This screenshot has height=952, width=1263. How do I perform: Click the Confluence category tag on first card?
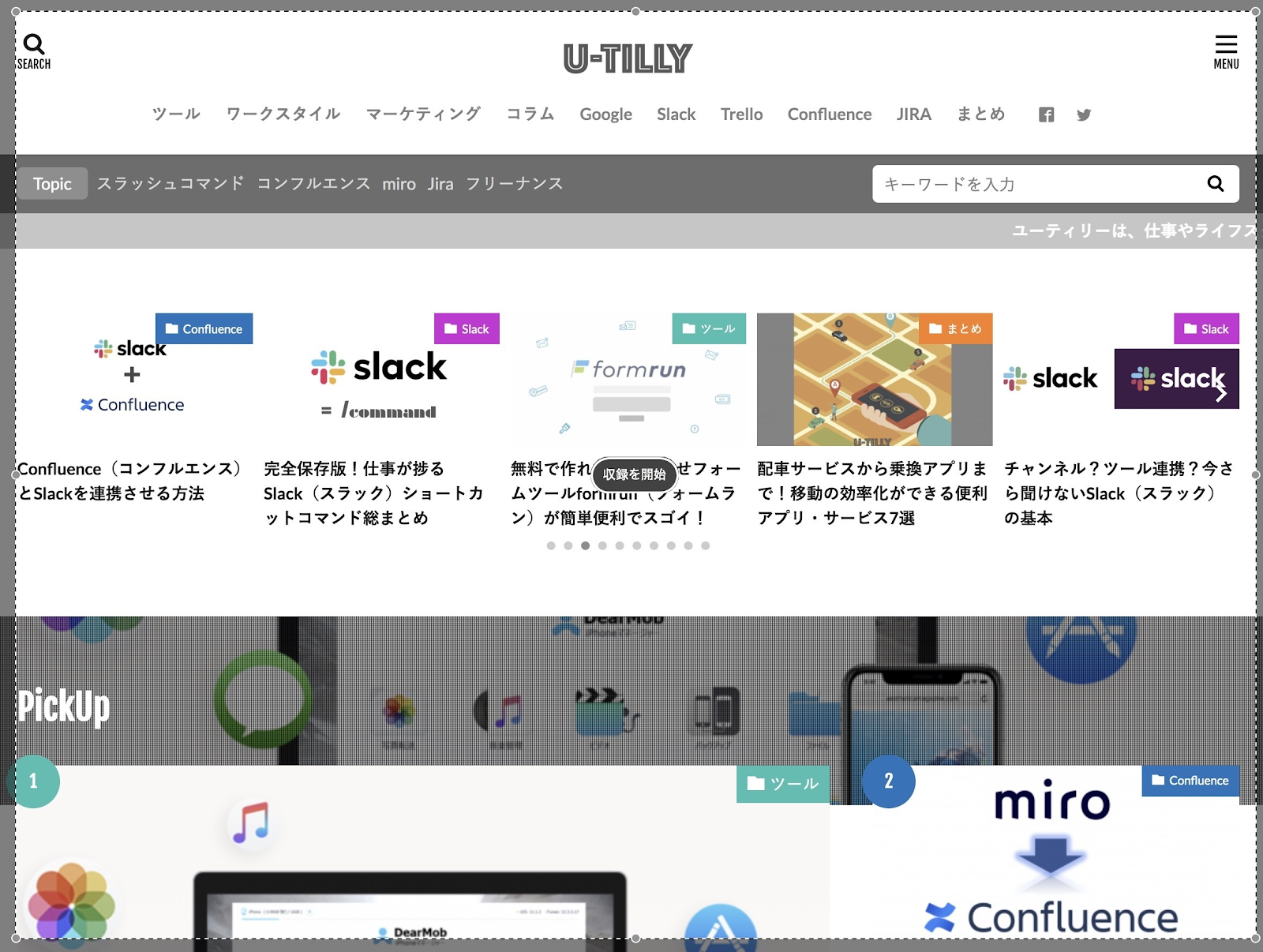point(204,329)
